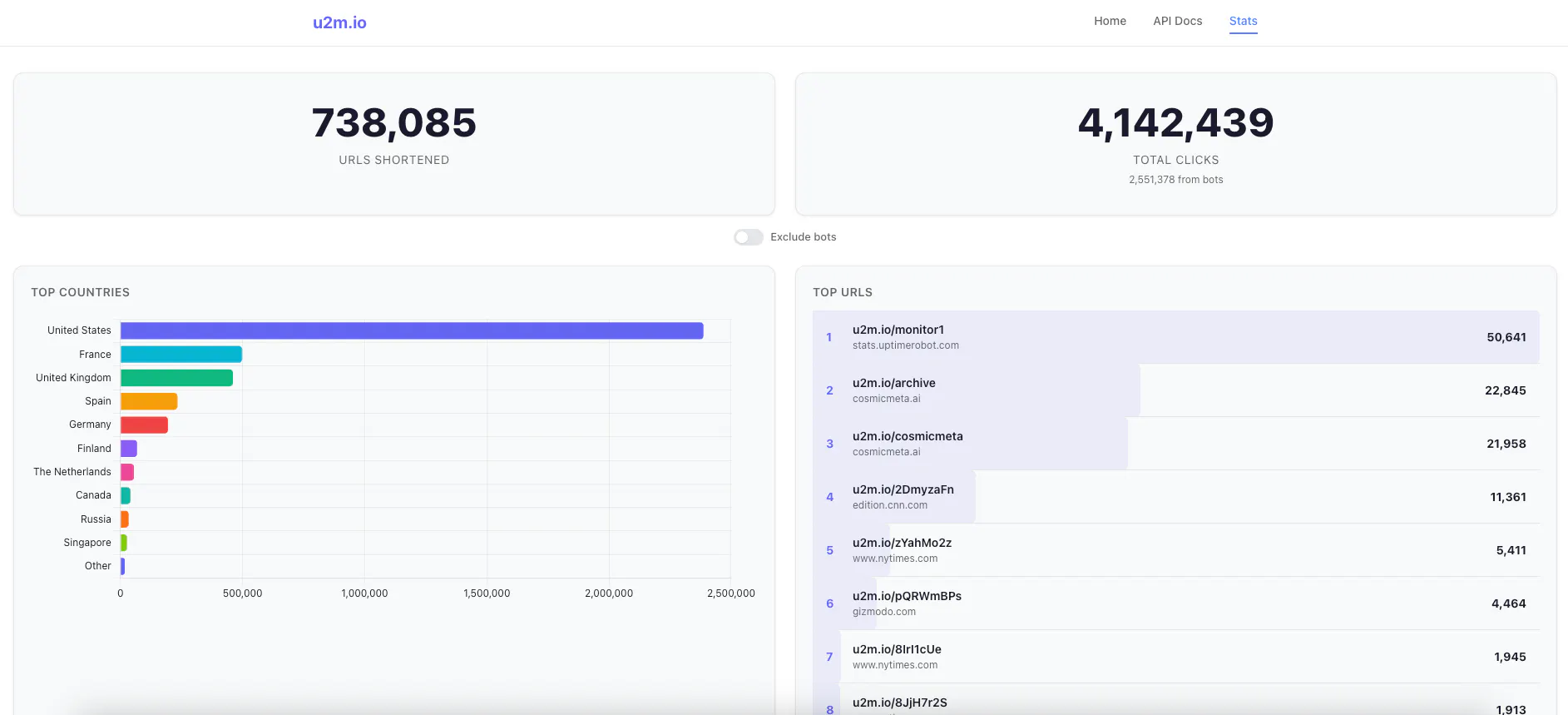Click the 'United States' axis label
This screenshot has height=715, width=1568.
click(79, 330)
